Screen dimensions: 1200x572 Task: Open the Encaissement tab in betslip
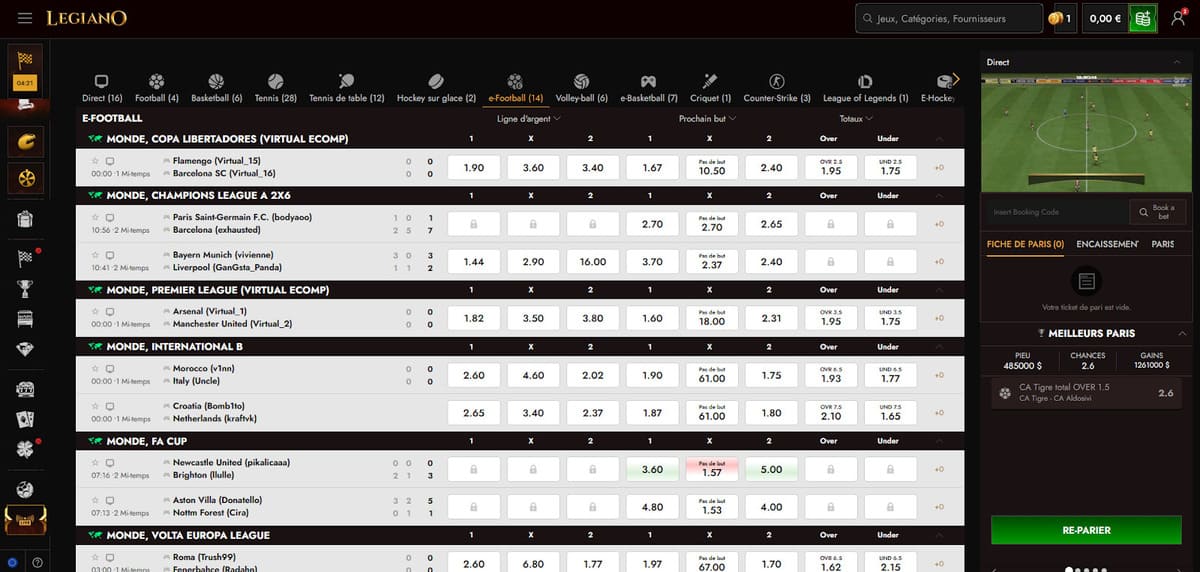point(1107,244)
